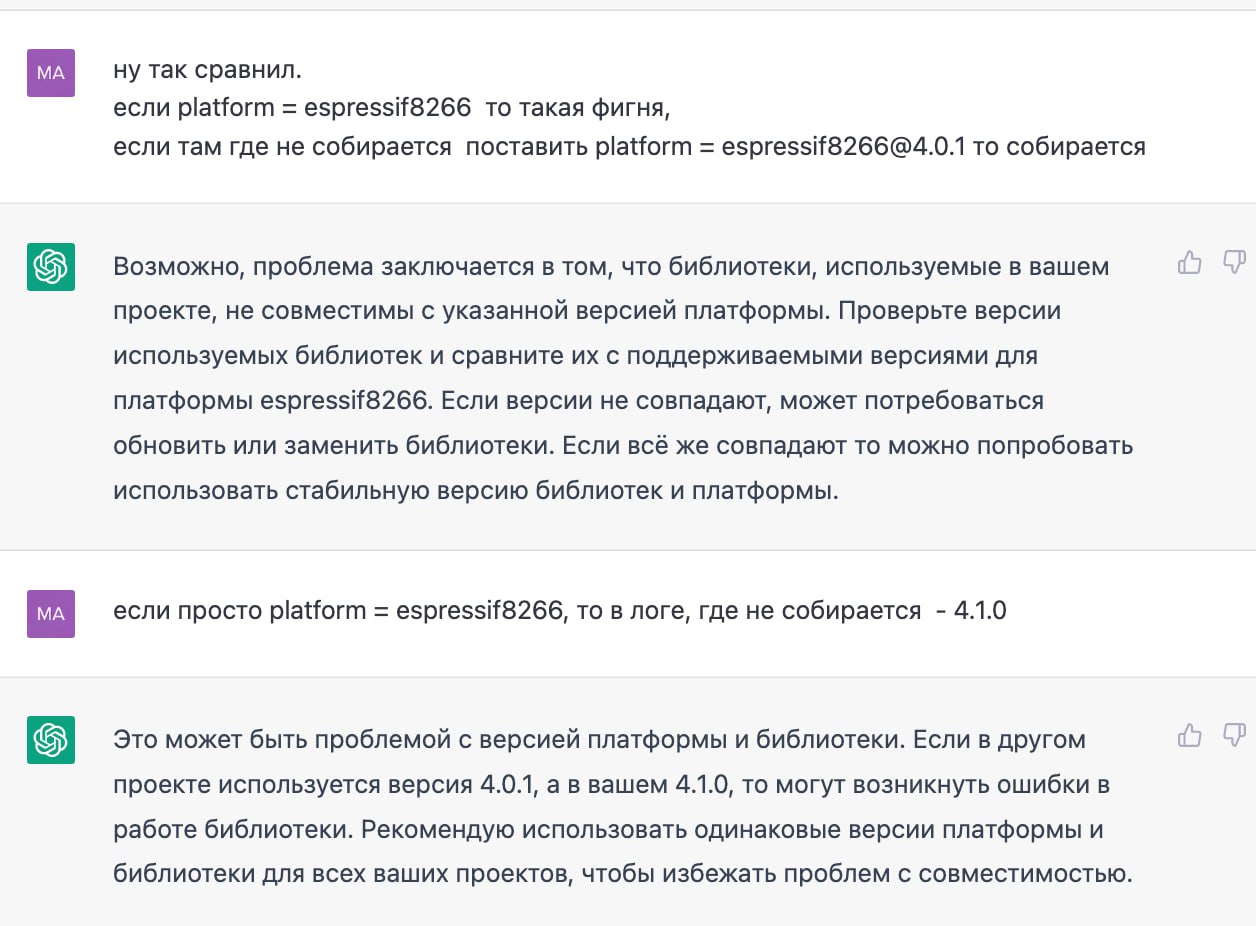The width and height of the screenshot is (1256, 926).
Task: Click MA avatar beside the "4.1.0" message
Action: pyautogui.click(x=51, y=613)
